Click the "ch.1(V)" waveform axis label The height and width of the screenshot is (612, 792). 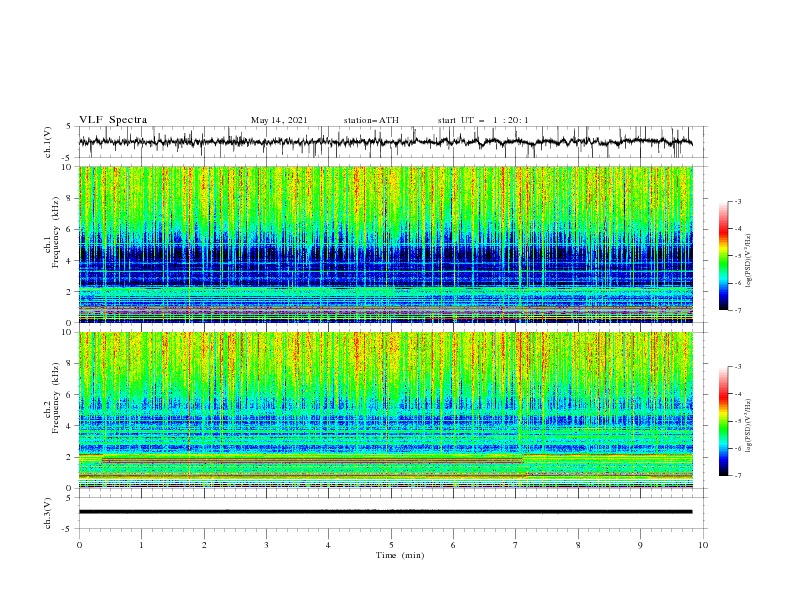(48, 142)
